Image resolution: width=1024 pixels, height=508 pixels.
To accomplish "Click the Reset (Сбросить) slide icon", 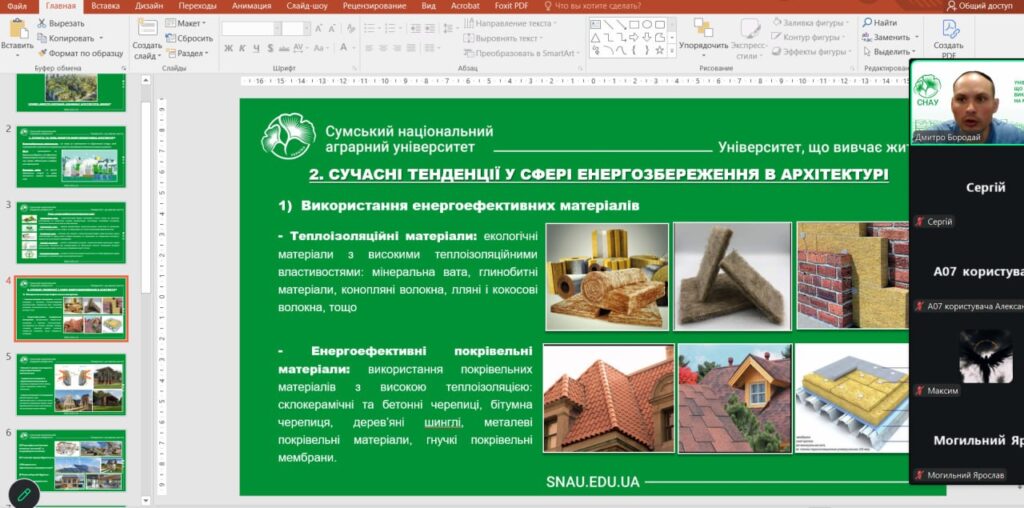I will 171,38.
